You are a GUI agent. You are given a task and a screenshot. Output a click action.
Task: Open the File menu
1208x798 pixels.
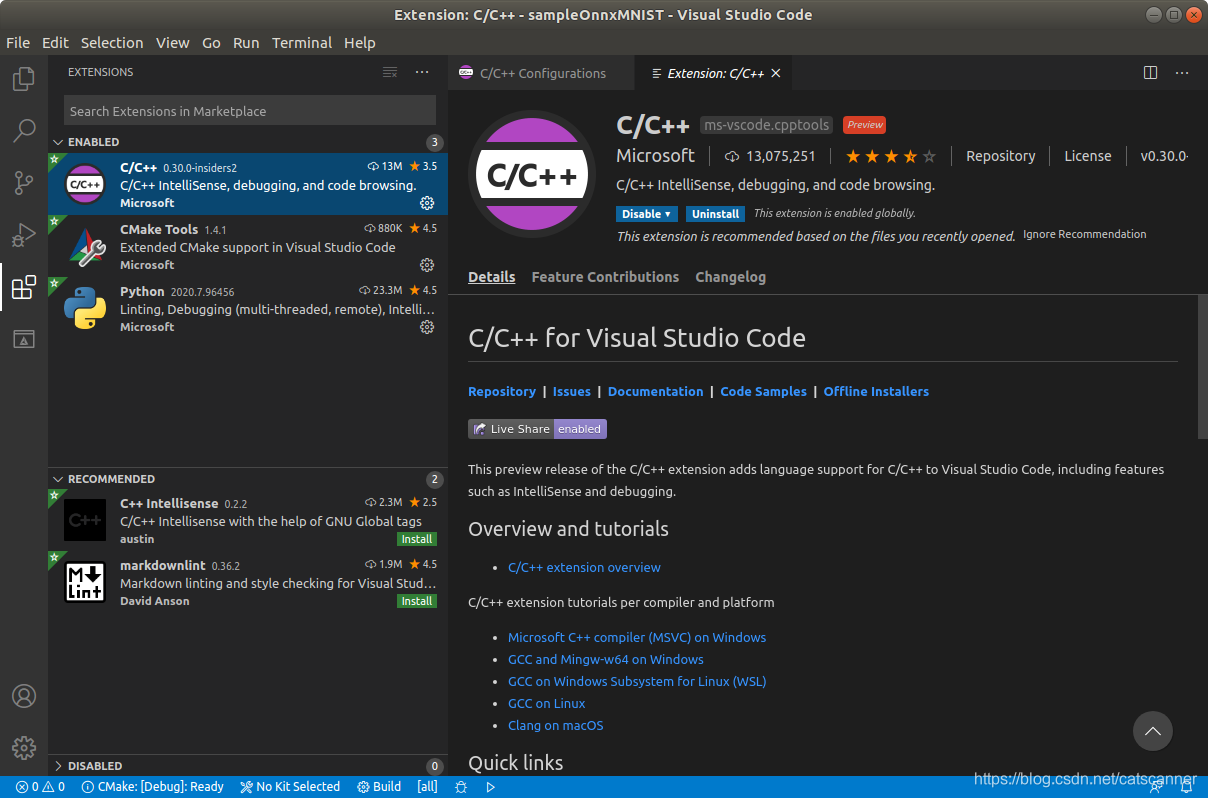click(18, 43)
